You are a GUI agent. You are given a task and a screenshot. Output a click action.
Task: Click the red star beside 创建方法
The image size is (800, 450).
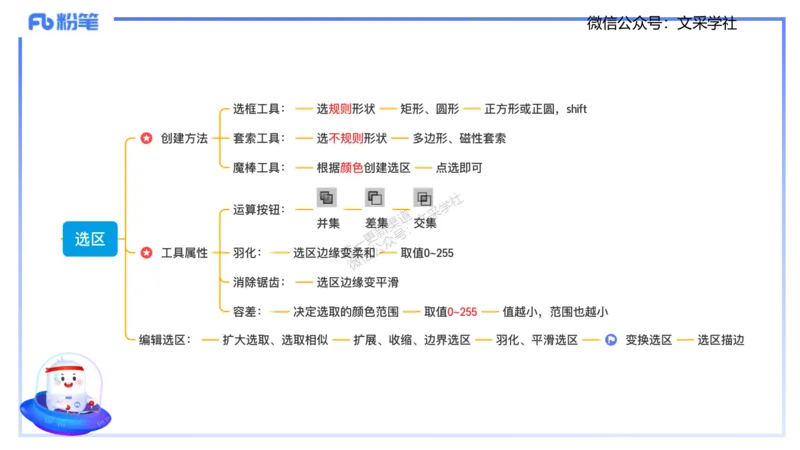(146, 138)
